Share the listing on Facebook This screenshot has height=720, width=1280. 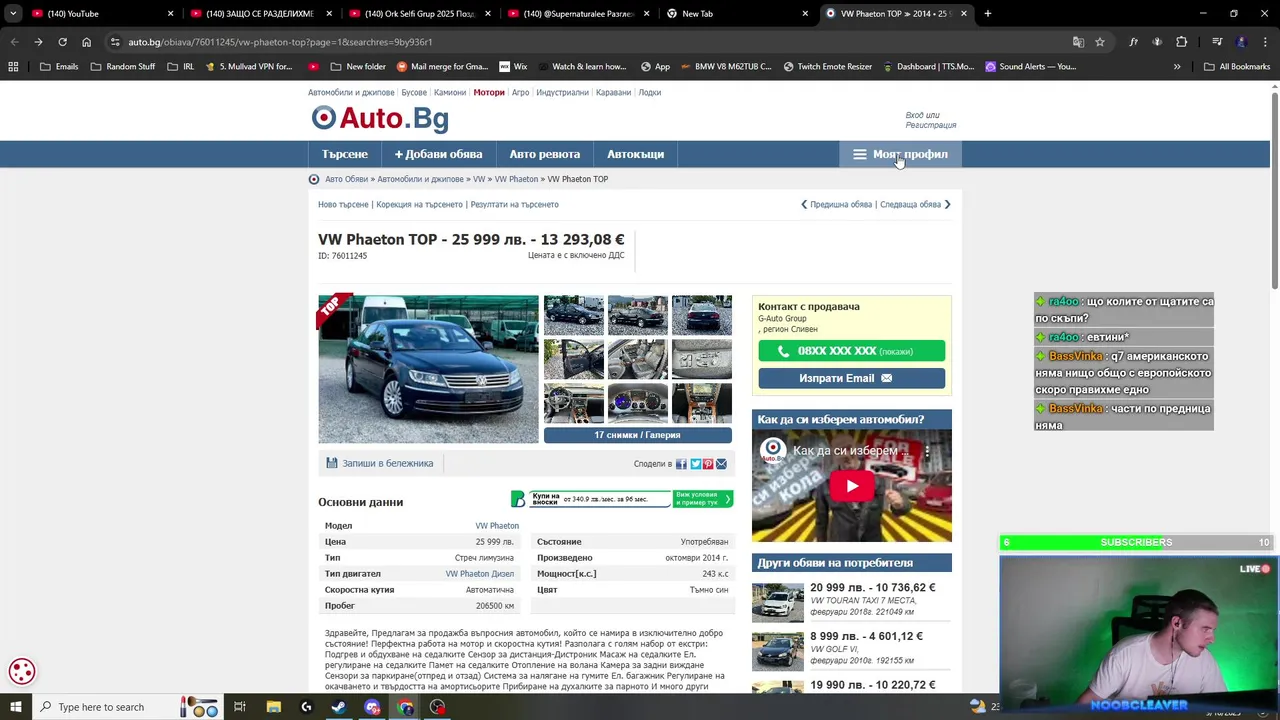[681, 464]
